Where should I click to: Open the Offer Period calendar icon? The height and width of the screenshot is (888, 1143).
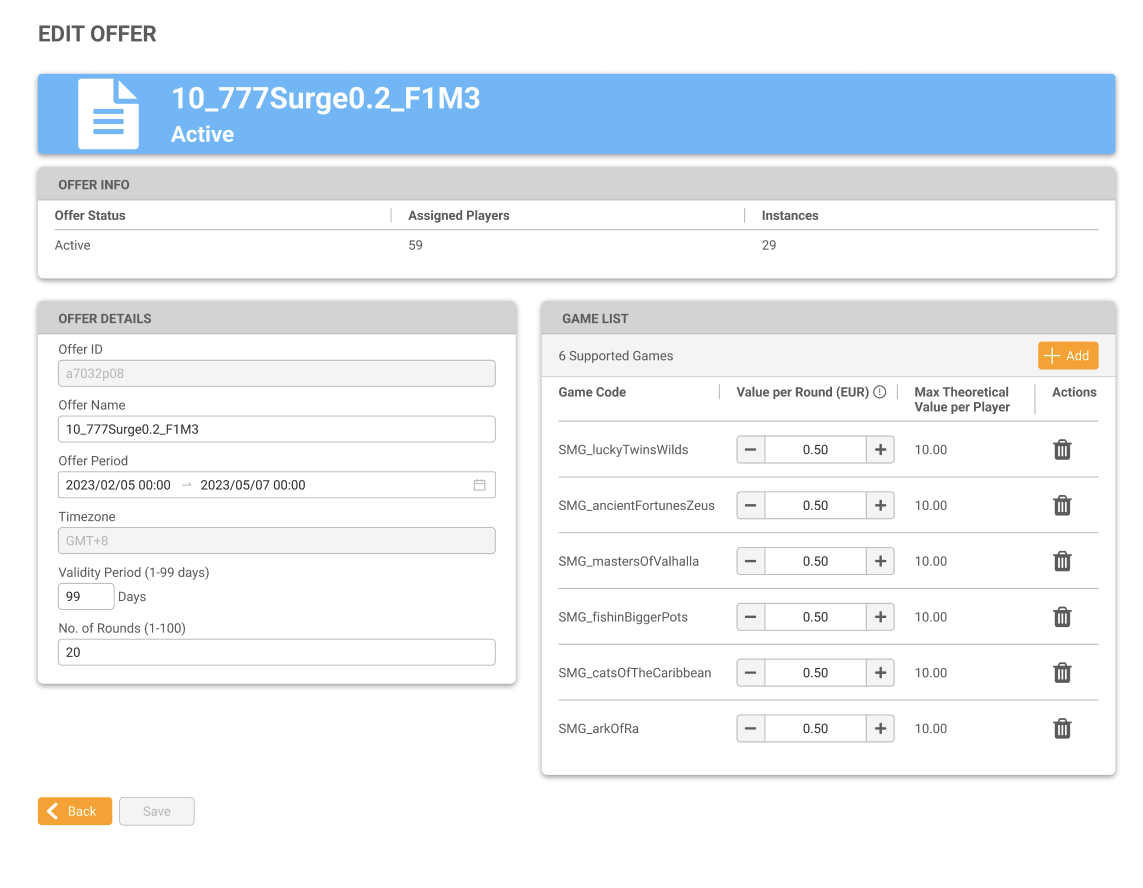click(479, 485)
